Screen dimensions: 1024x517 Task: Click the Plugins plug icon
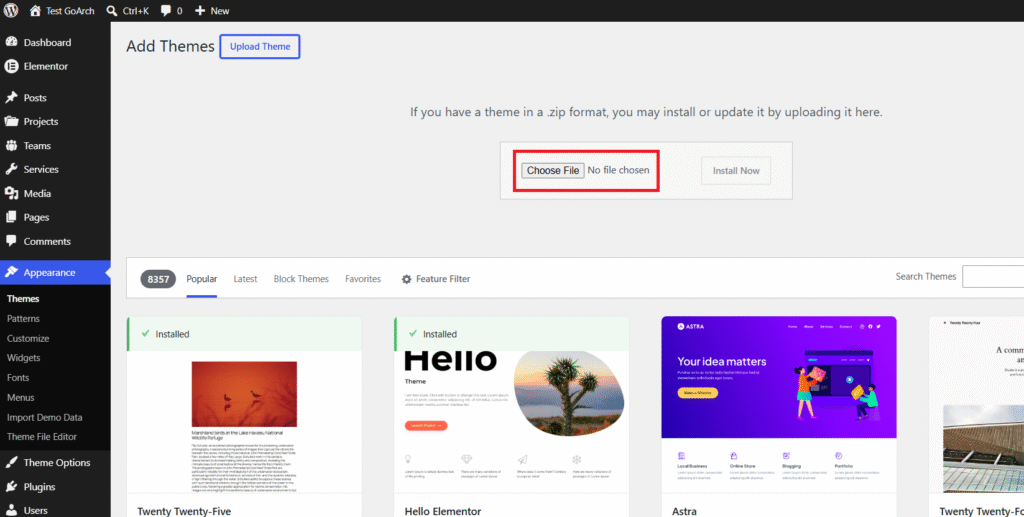pos(11,486)
